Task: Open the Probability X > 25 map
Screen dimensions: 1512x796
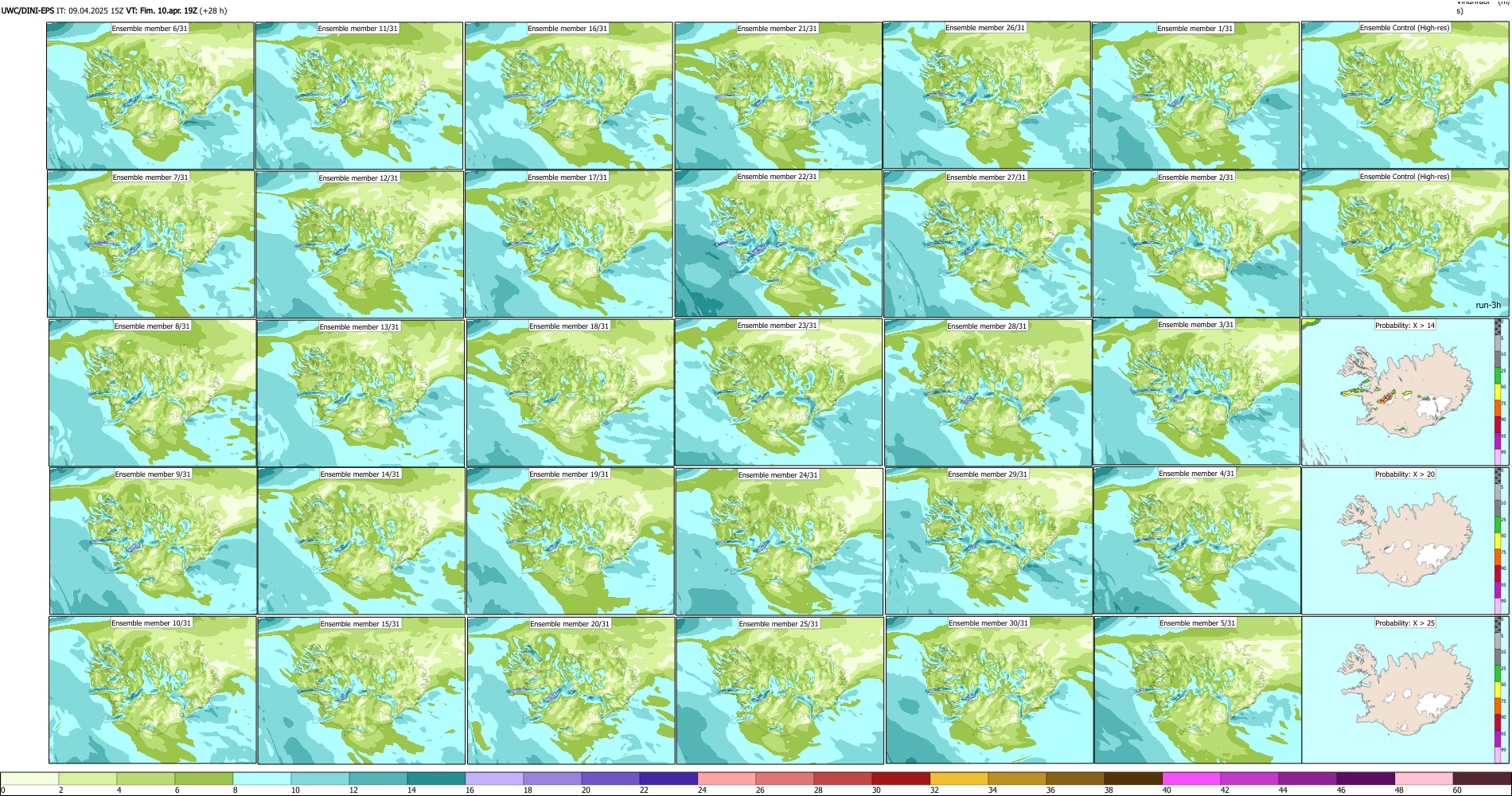Action: tap(1398, 689)
